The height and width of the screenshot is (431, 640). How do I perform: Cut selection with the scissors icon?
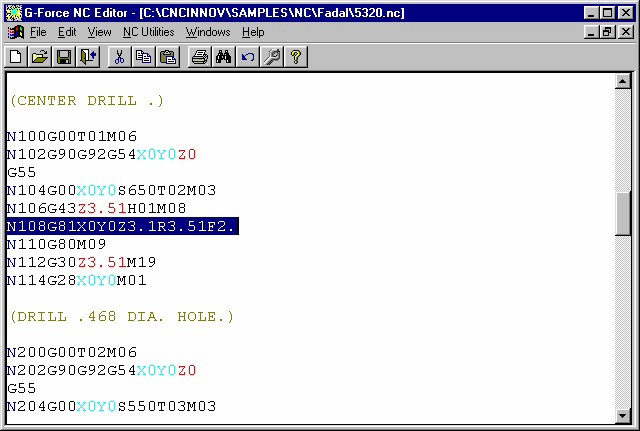(119, 57)
